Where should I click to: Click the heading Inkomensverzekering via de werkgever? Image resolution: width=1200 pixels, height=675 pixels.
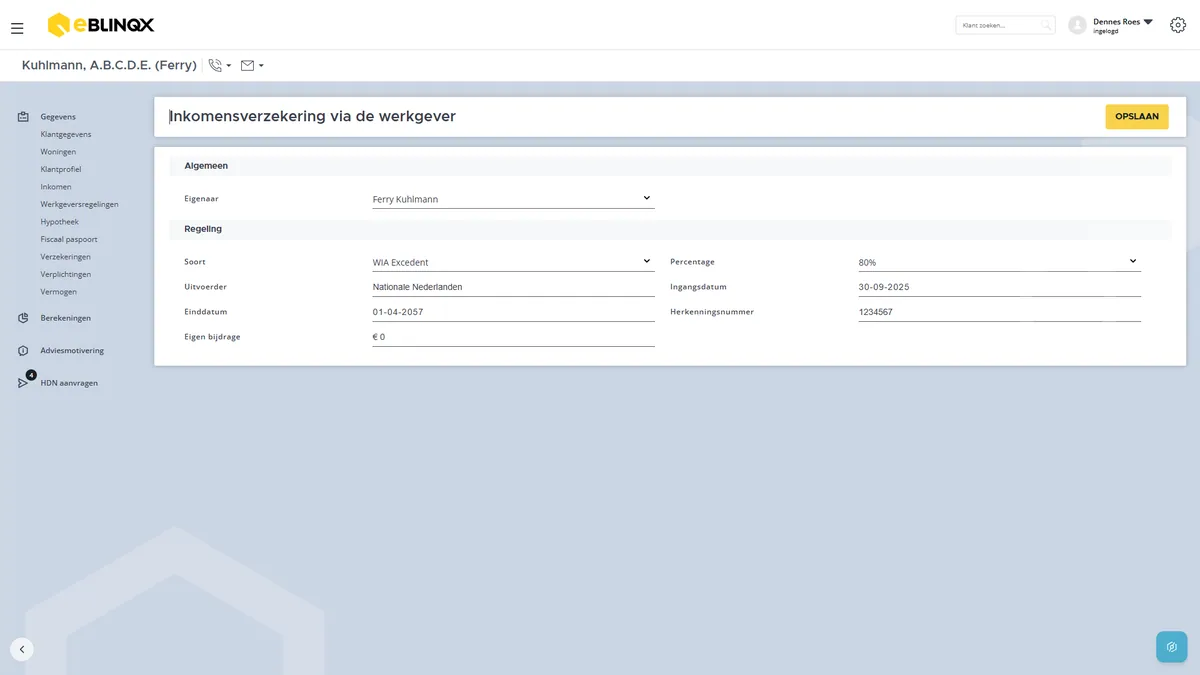click(313, 116)
